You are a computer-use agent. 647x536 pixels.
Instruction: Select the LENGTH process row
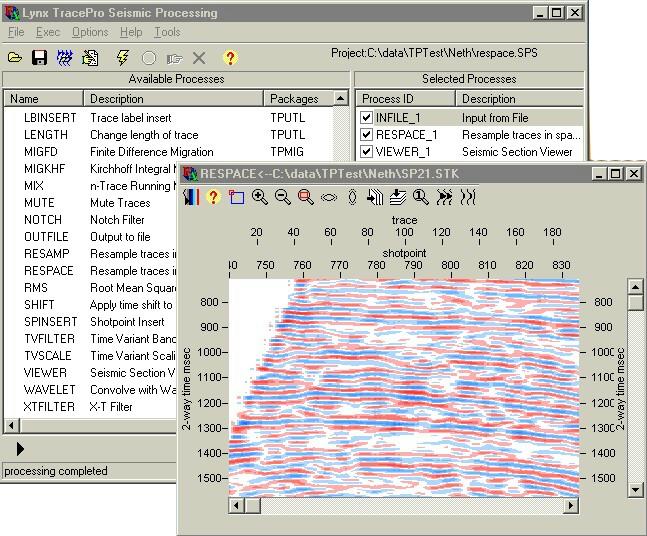[x=168, y=135]
